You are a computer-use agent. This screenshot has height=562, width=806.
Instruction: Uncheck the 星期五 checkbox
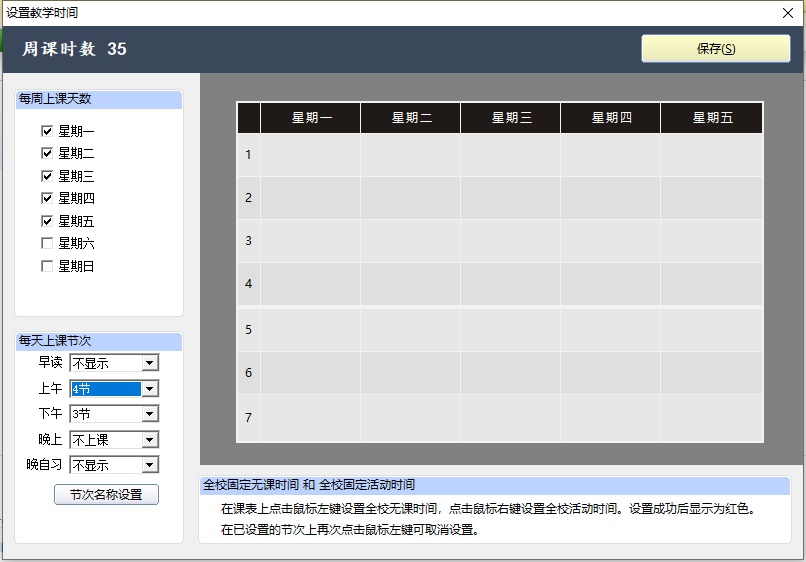tap(47, 221)
